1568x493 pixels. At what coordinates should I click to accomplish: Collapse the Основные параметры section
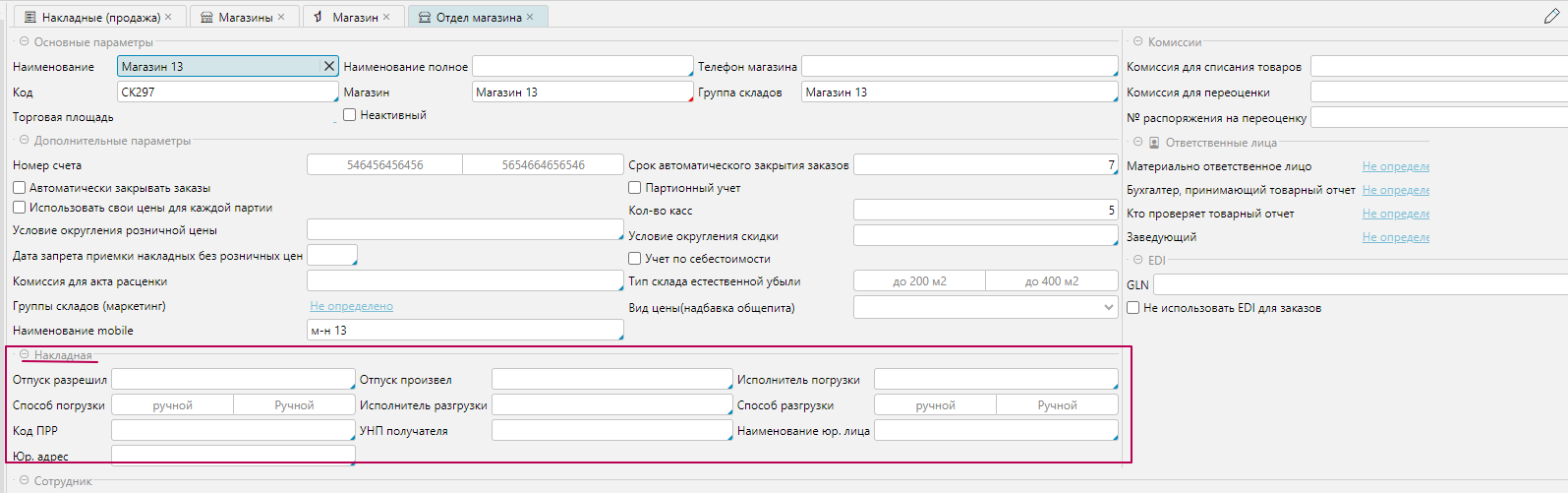[x=25, y=42]
